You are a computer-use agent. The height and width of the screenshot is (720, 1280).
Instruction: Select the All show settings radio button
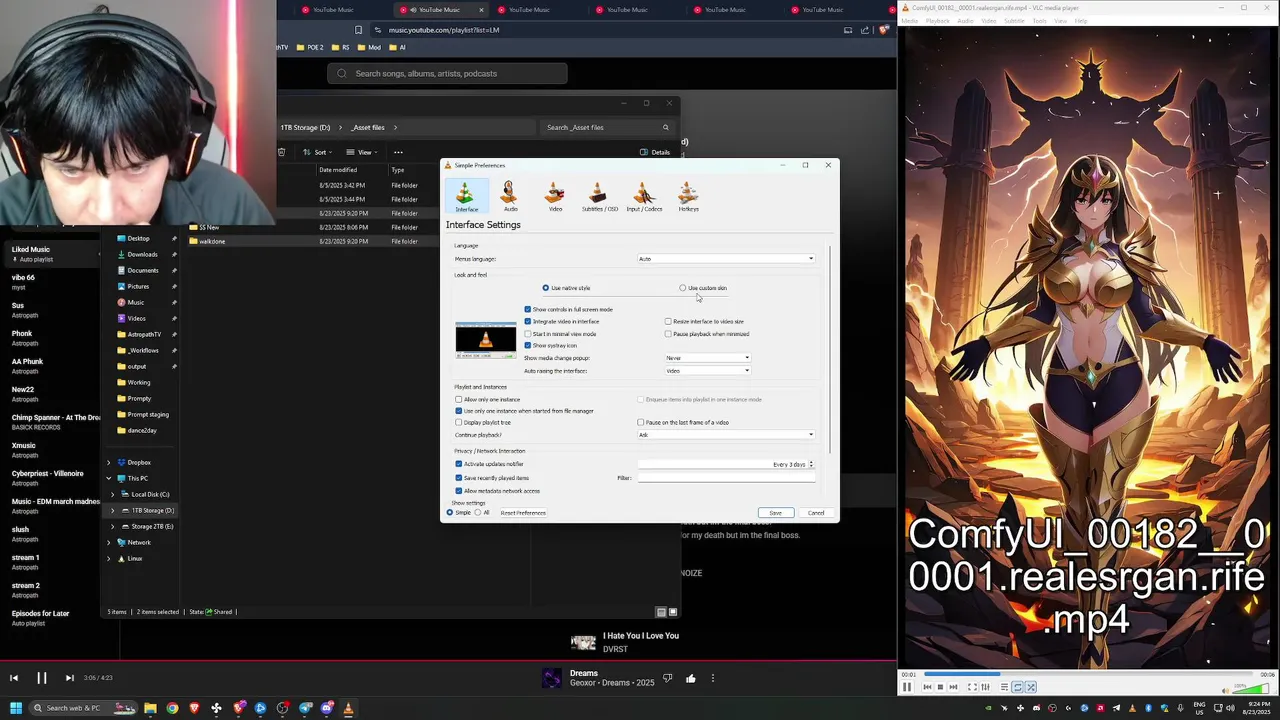point(478,513)
